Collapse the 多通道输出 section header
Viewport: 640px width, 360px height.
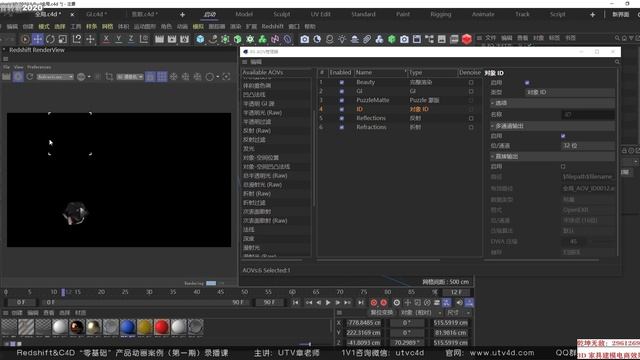552,126
